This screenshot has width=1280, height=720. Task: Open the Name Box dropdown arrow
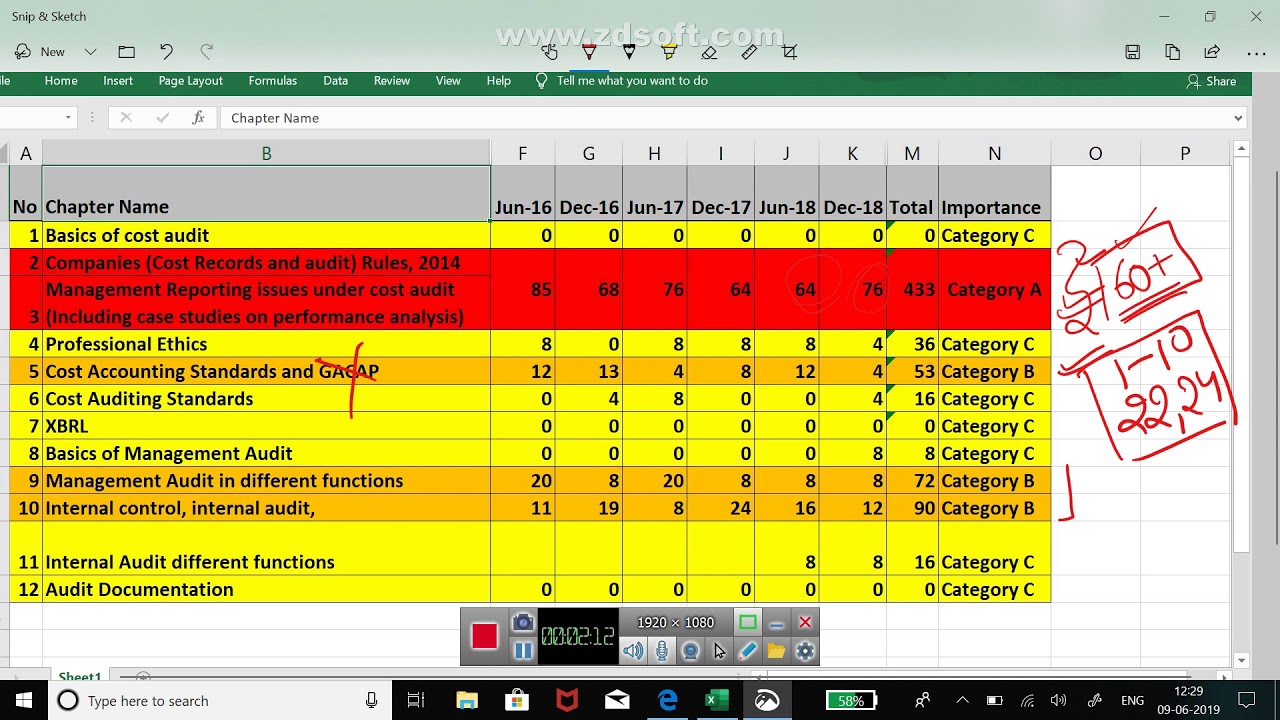pos(68,118)
